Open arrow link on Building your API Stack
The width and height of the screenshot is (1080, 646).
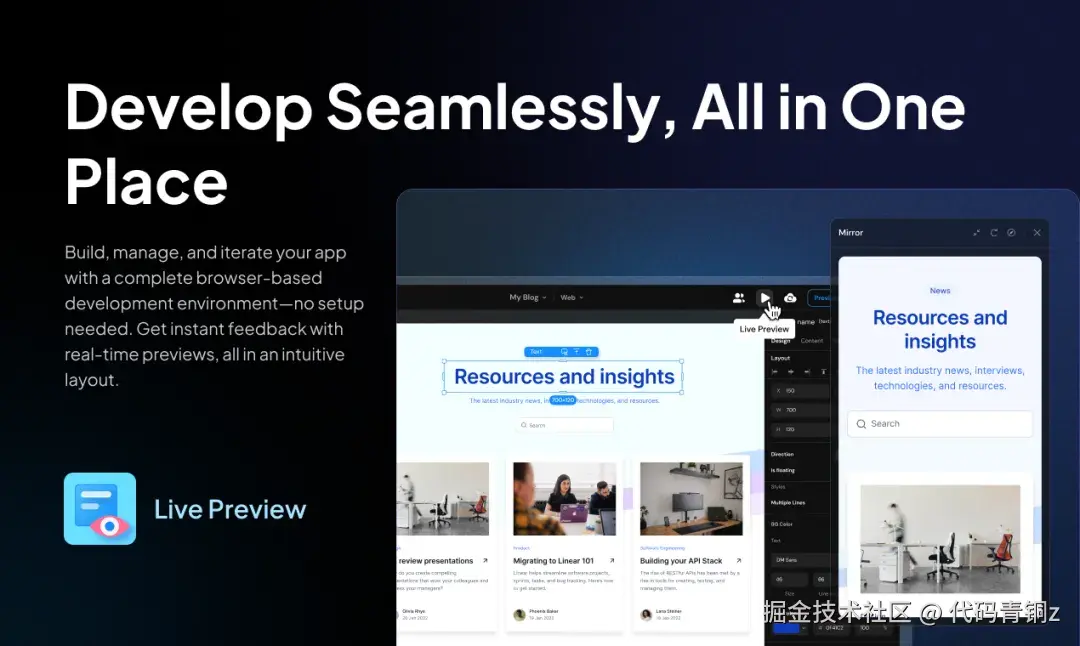[x=738, y=561]
